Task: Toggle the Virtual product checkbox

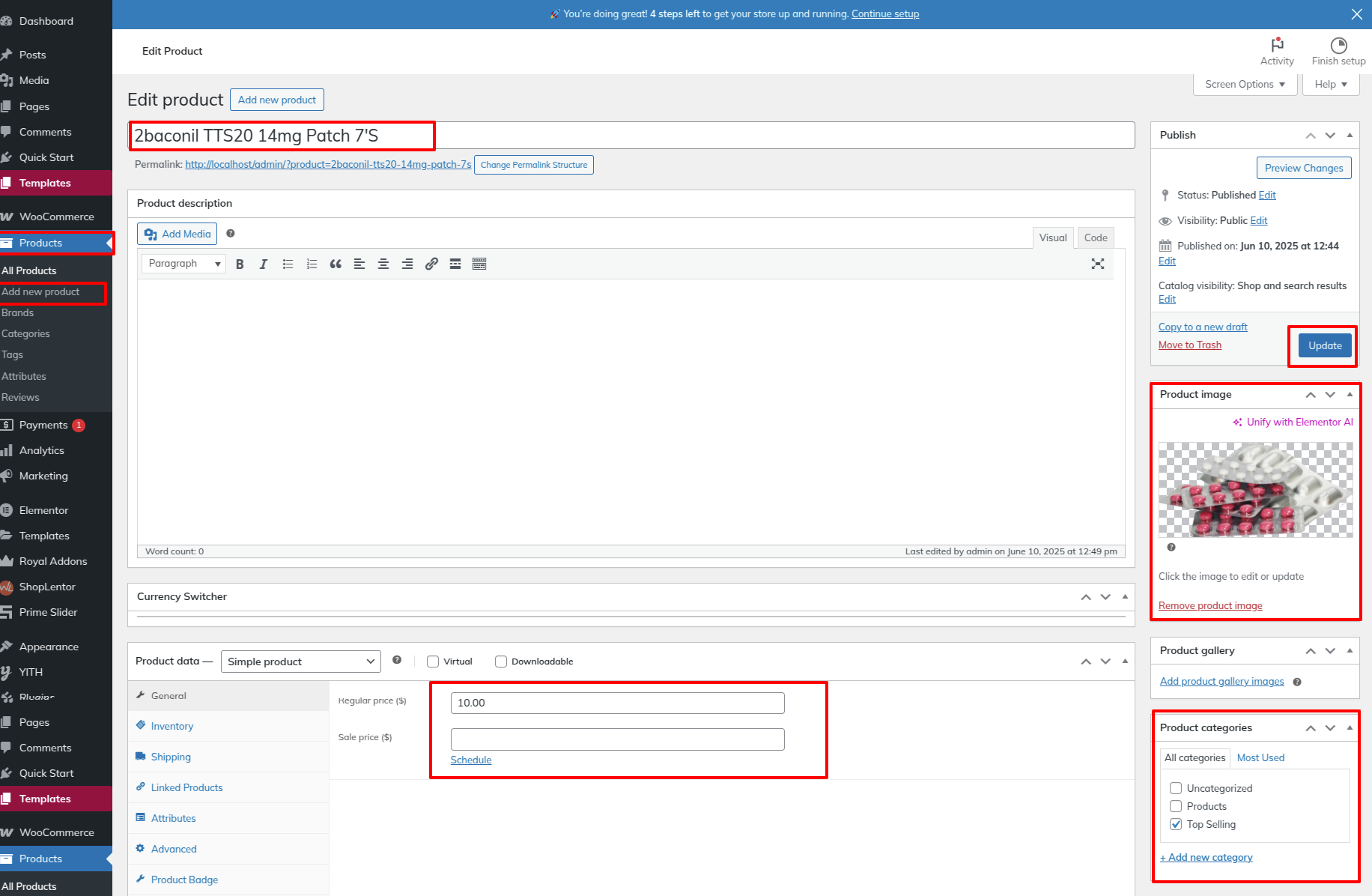Action: coord(433,662)
